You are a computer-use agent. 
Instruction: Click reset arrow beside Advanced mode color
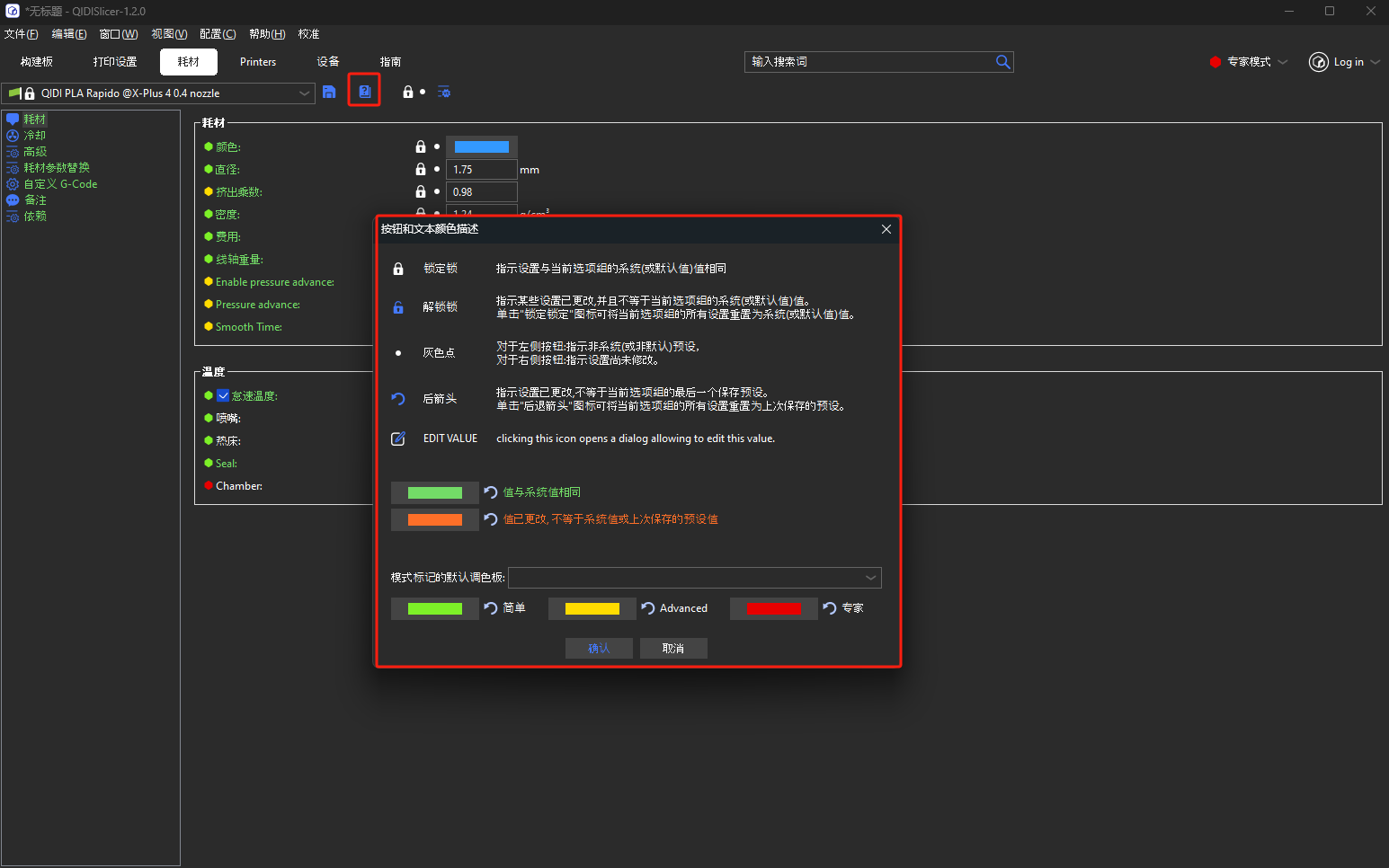(648, 608)
